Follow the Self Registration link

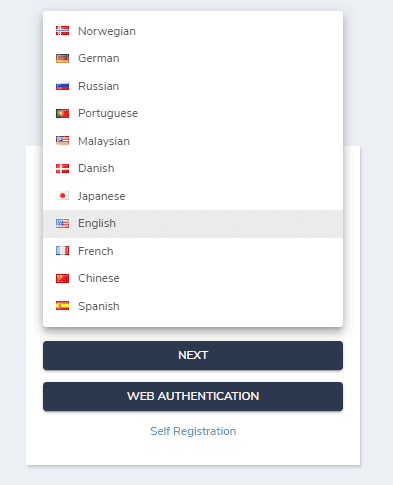click(193, 431)
